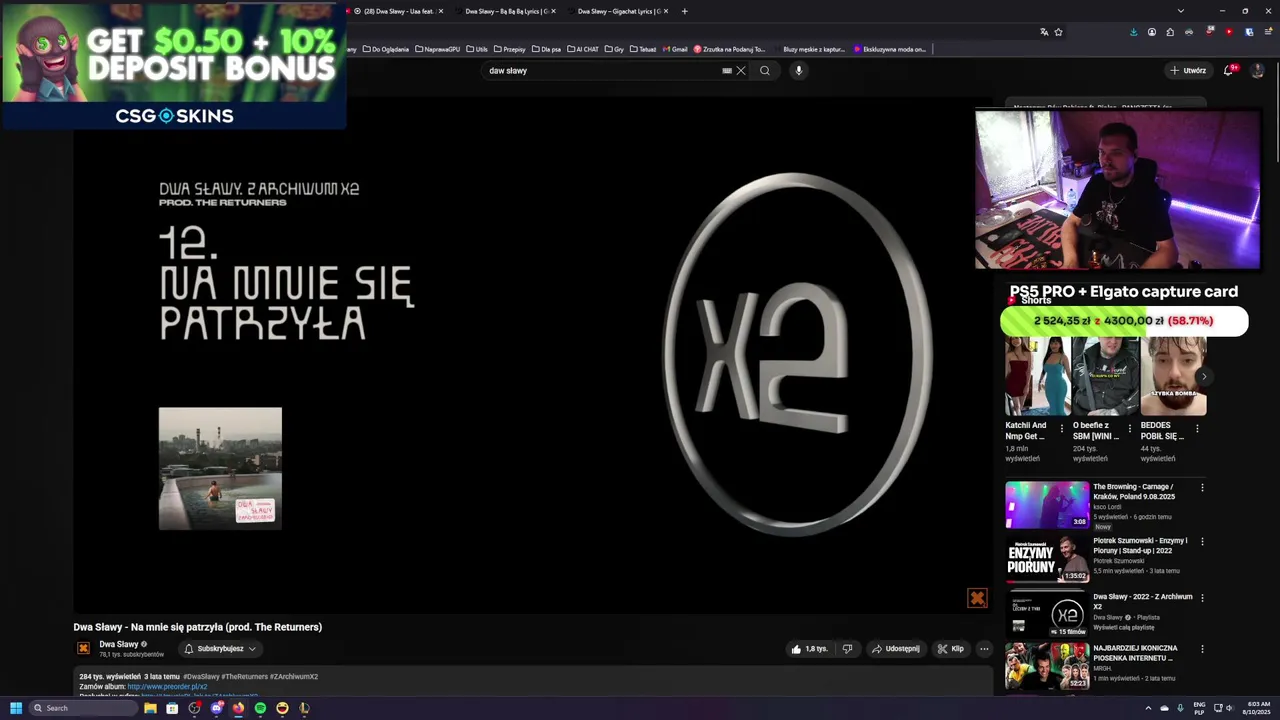Open options for Z Archiwum X2 playlist
The width and height of the screenshot is (1280, 720).
tap(1202, 598)
